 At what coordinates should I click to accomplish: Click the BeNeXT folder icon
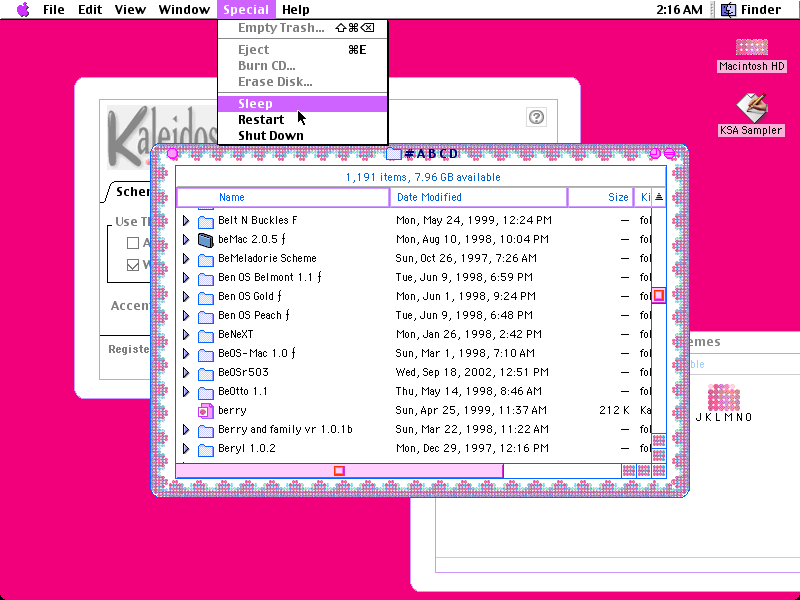point(206,335)
